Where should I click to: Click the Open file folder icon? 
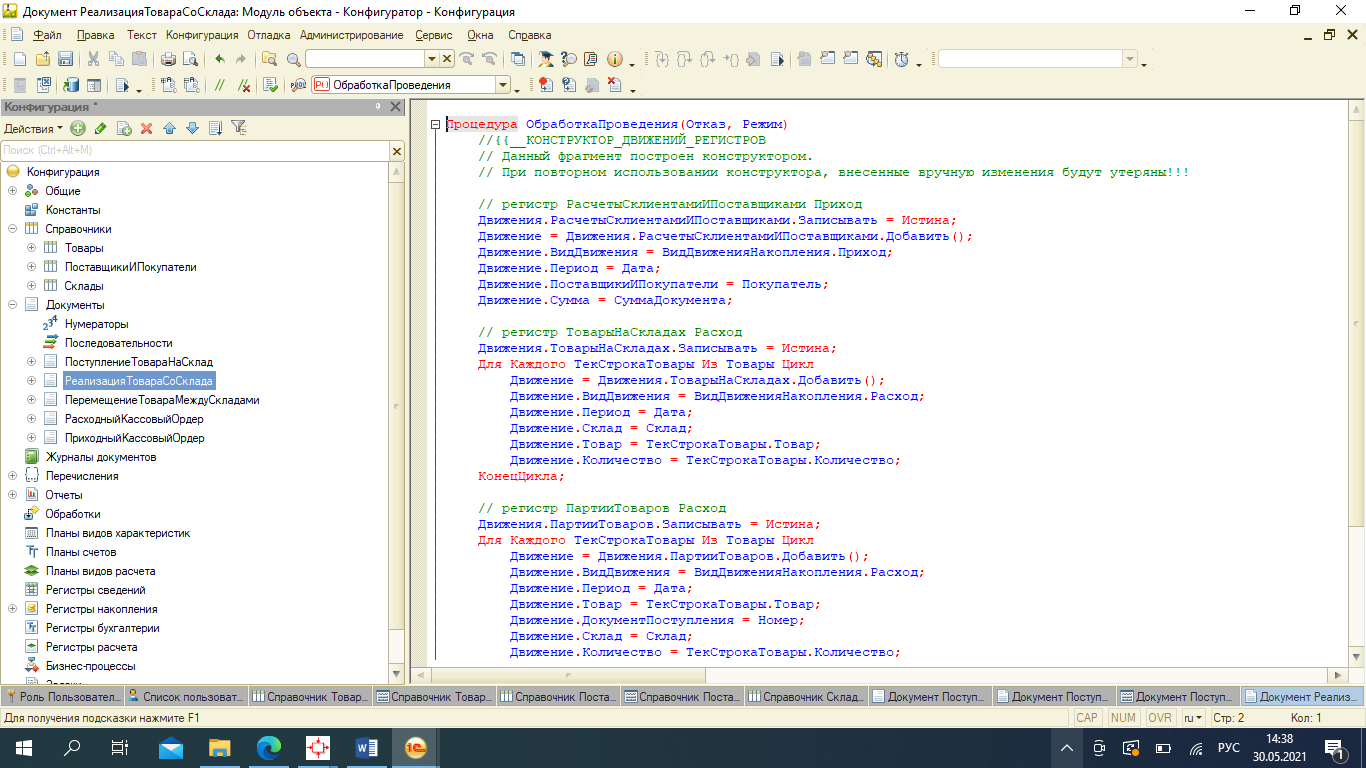43,59
